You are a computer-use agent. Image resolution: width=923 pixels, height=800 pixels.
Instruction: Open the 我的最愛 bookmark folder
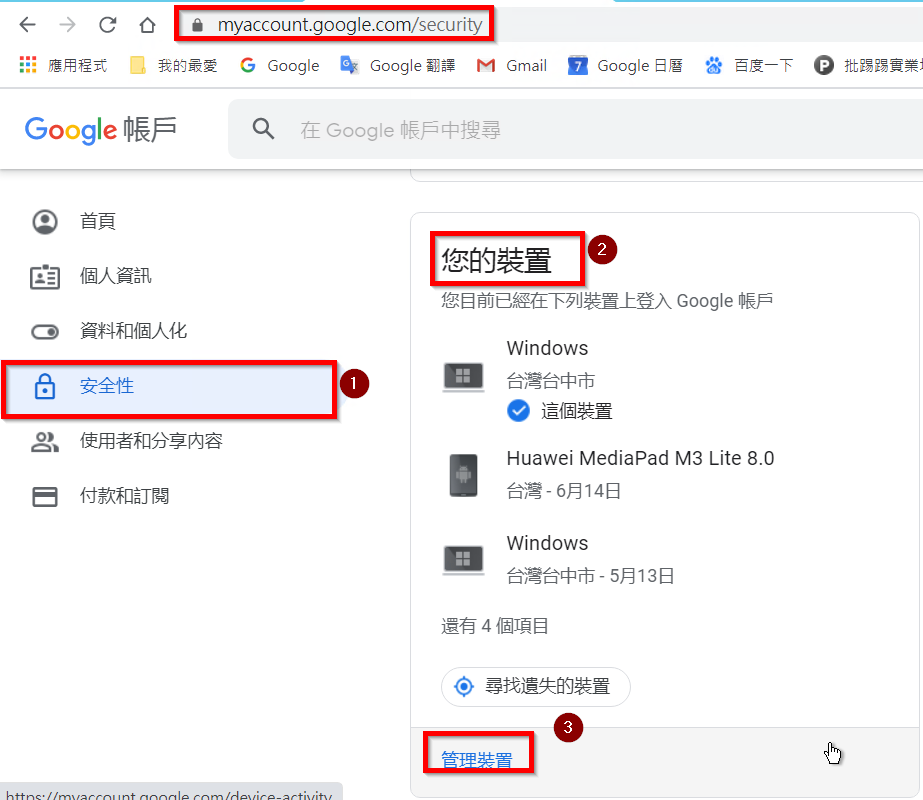pos(174,65)
